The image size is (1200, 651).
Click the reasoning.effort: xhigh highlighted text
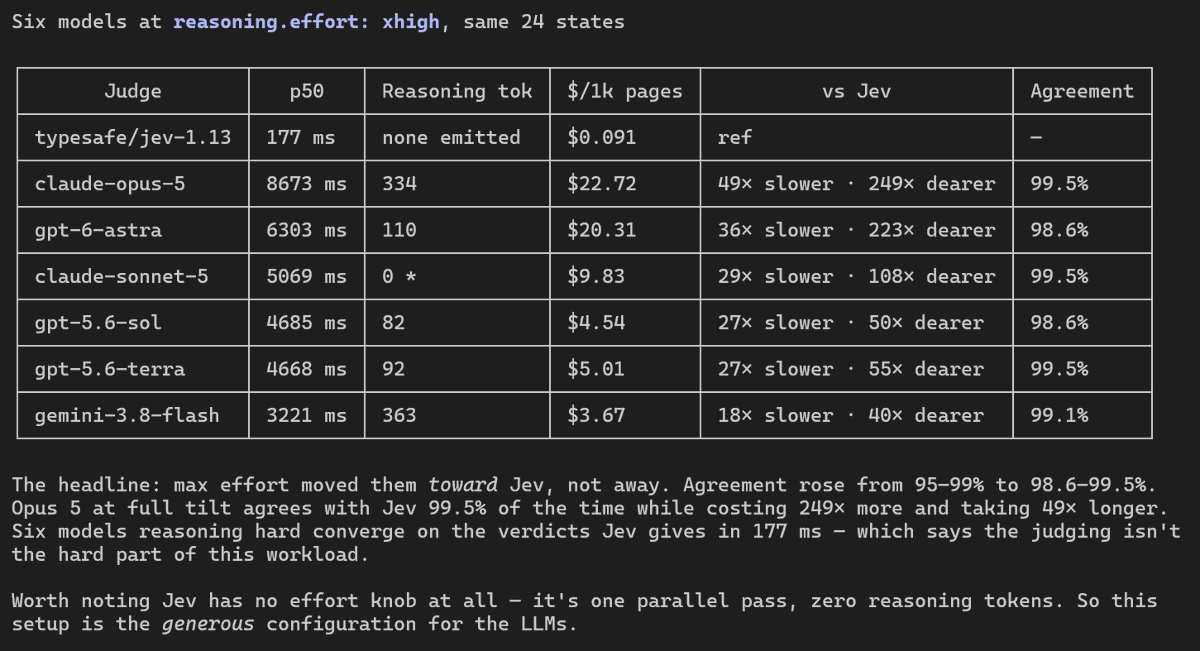[x=306, y=22]
